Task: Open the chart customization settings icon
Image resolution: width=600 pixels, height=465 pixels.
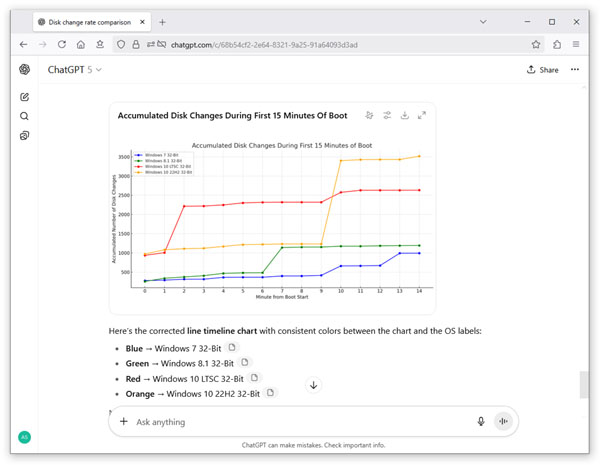Action: click(387, 115)
